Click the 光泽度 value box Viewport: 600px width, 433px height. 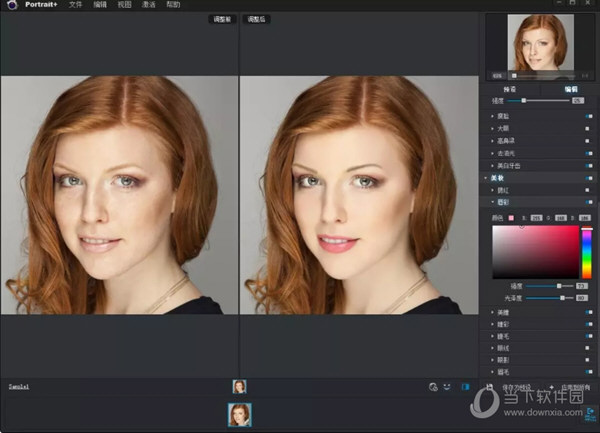(582, 298)
